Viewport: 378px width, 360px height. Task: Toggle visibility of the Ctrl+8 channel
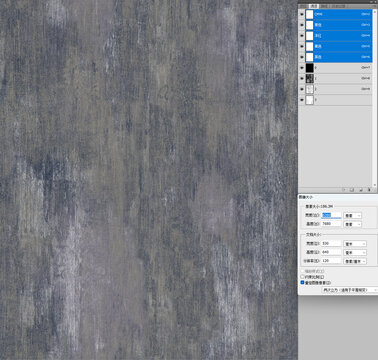(302, 78)
